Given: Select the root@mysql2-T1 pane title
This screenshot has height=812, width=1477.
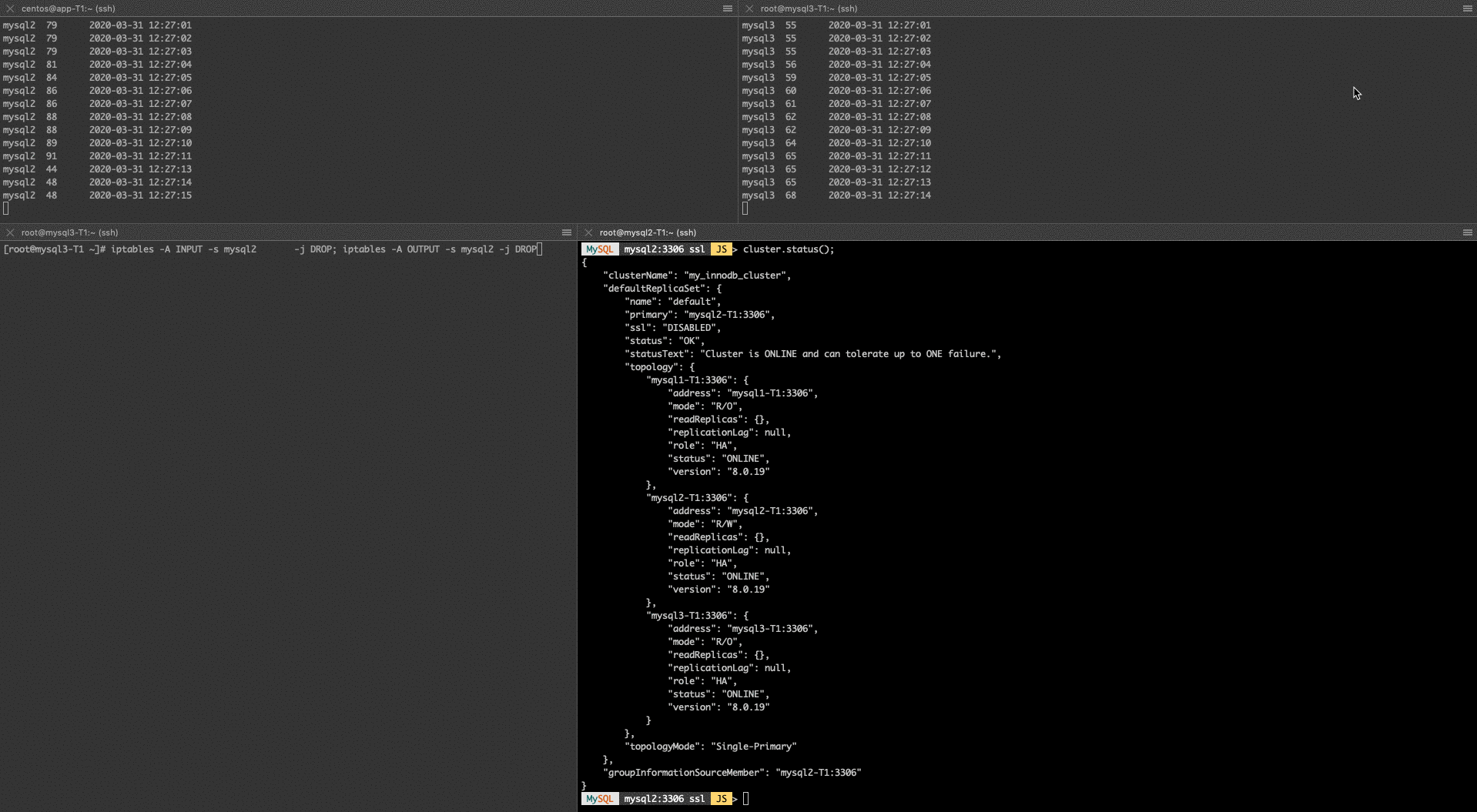Looking at the screenshot, I should pyautogui.click(x=648, y=232).
